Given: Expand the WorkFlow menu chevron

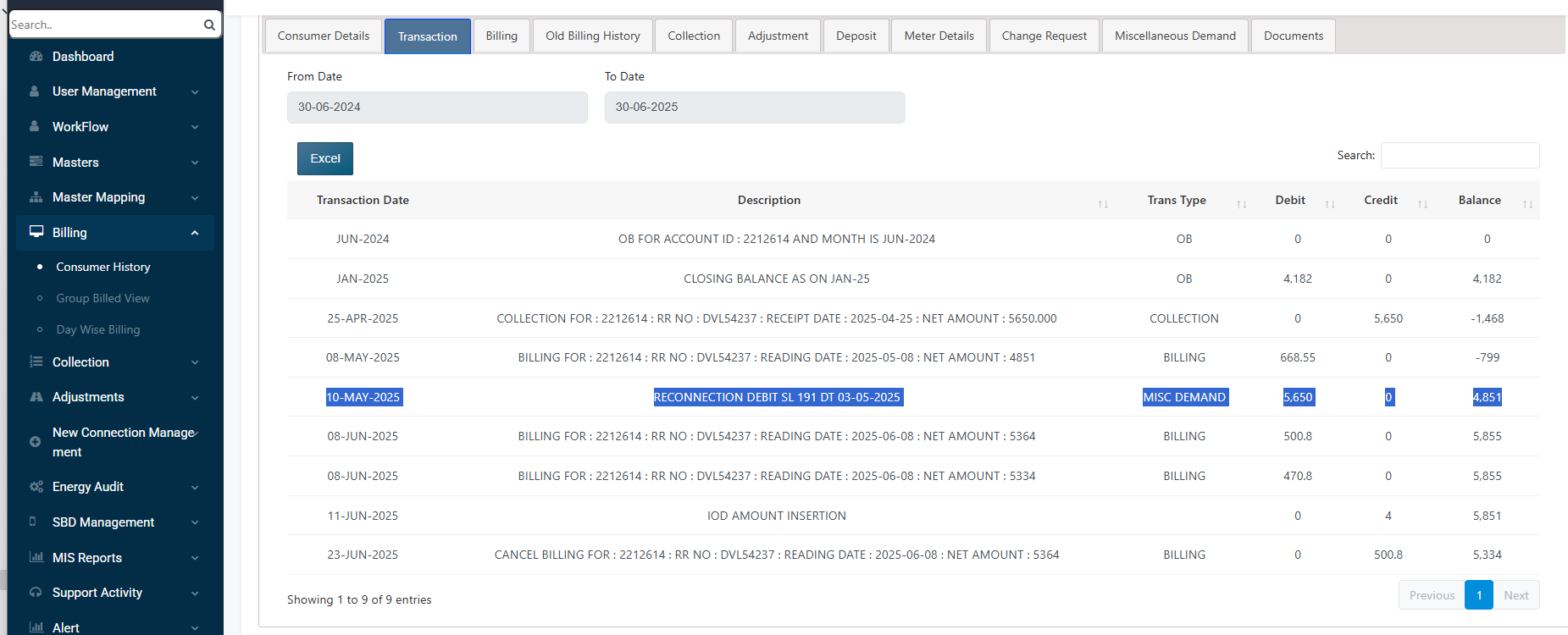Looking at the screenshot, I should pyautogui.click(x=195, y=127).
